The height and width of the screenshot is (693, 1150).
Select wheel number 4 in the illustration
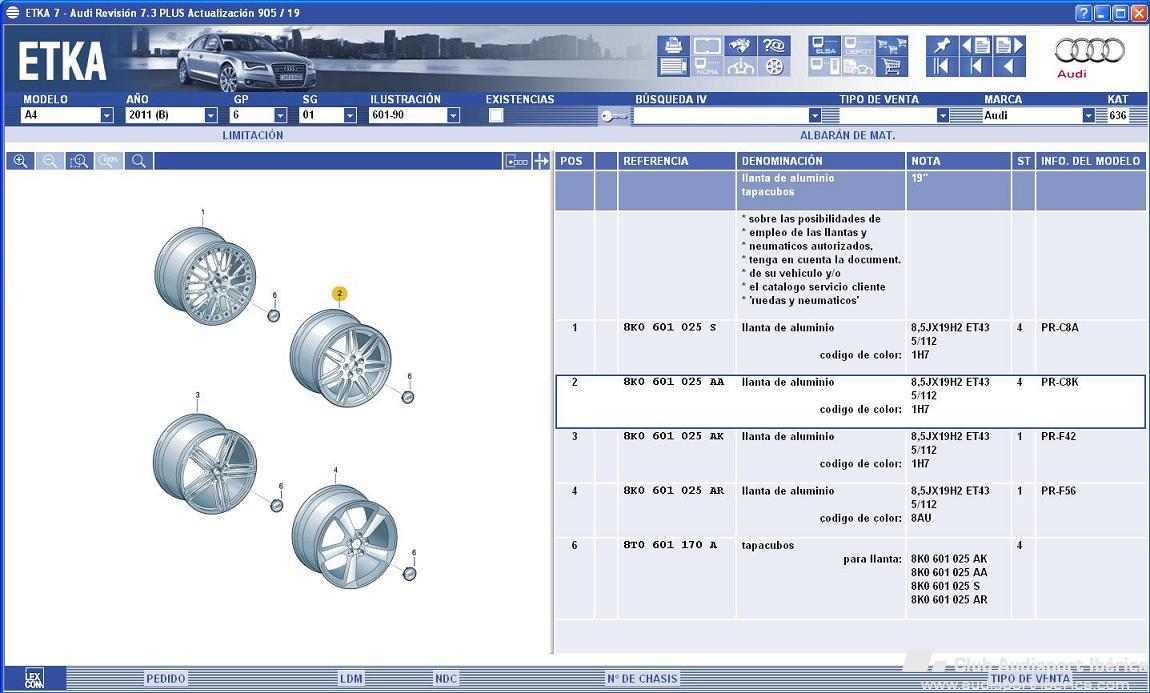pos(344,536)
